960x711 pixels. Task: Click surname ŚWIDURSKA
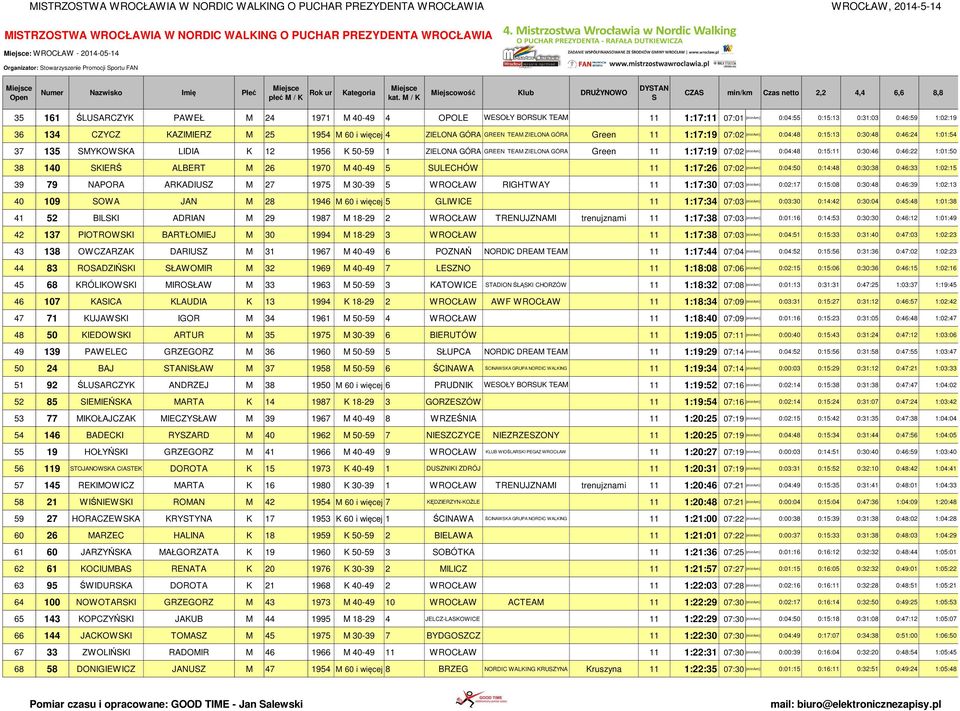click(x=106, y=585)
